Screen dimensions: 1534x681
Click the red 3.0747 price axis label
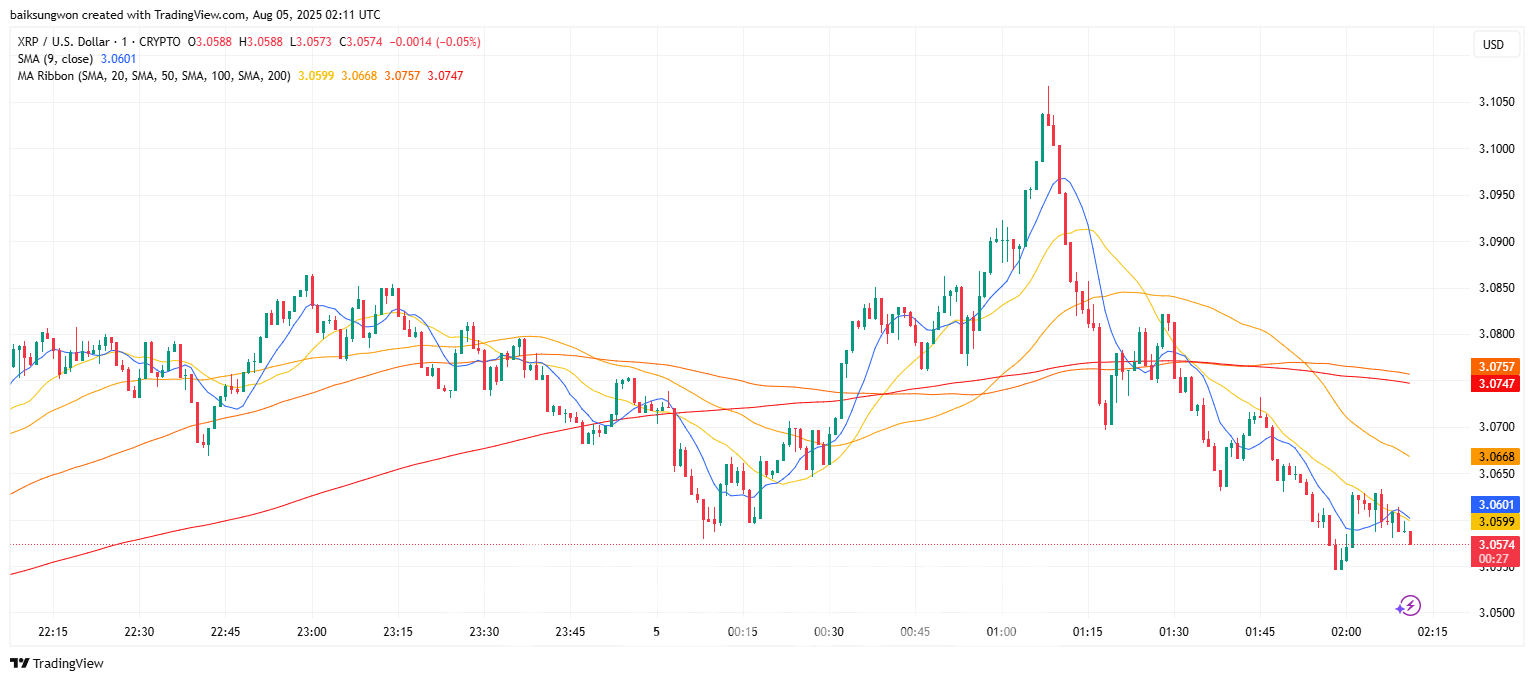click(x=1493, y=384)
